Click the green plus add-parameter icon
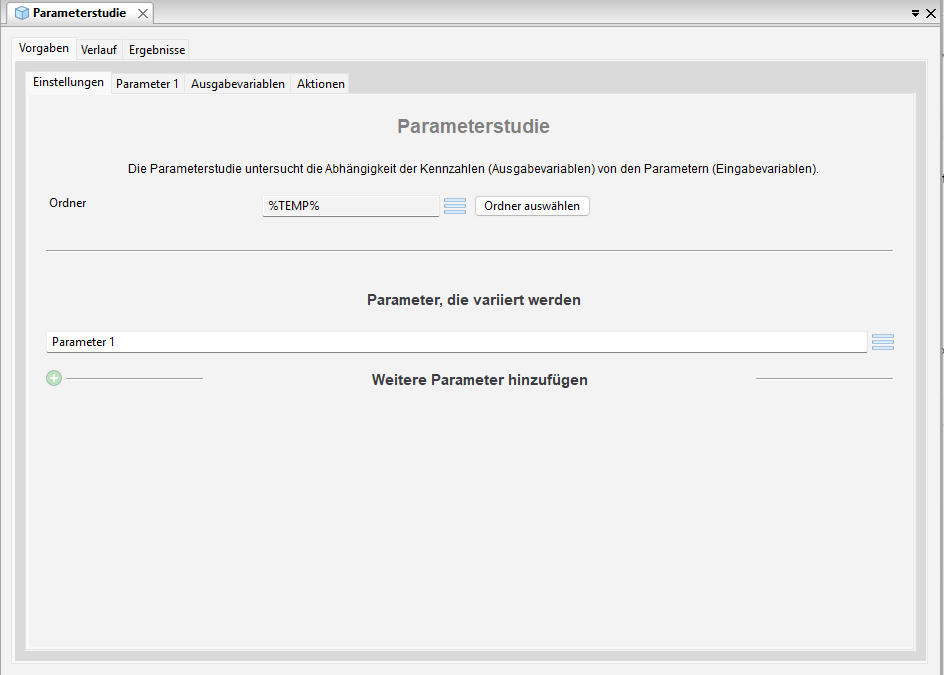944x675 pixels. click(x=54, y=379)
